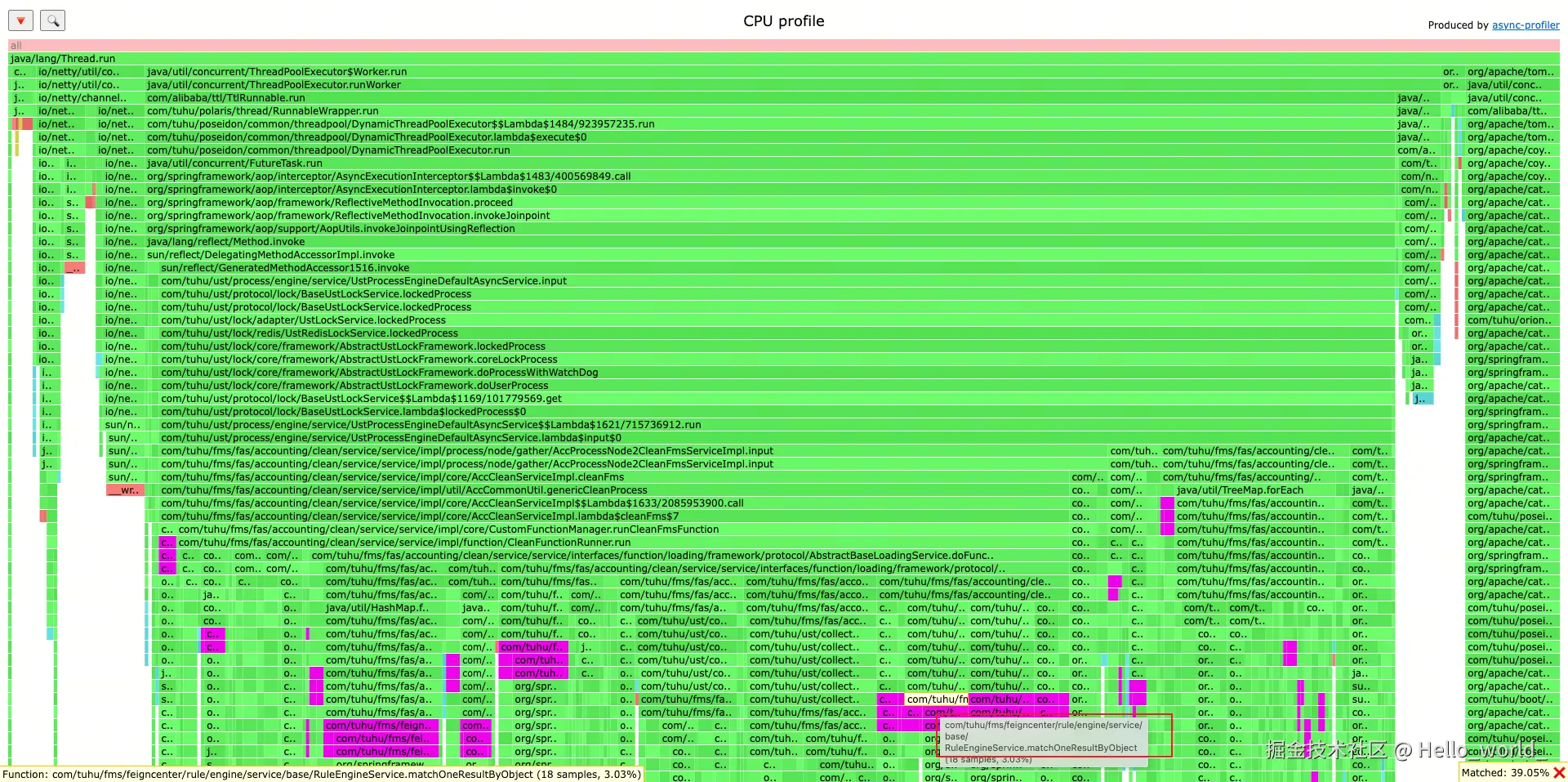
Task: Select the AccCleanServiceImpl.cleanFms frame
Action: pyautogui.click(x=614, y=477)
